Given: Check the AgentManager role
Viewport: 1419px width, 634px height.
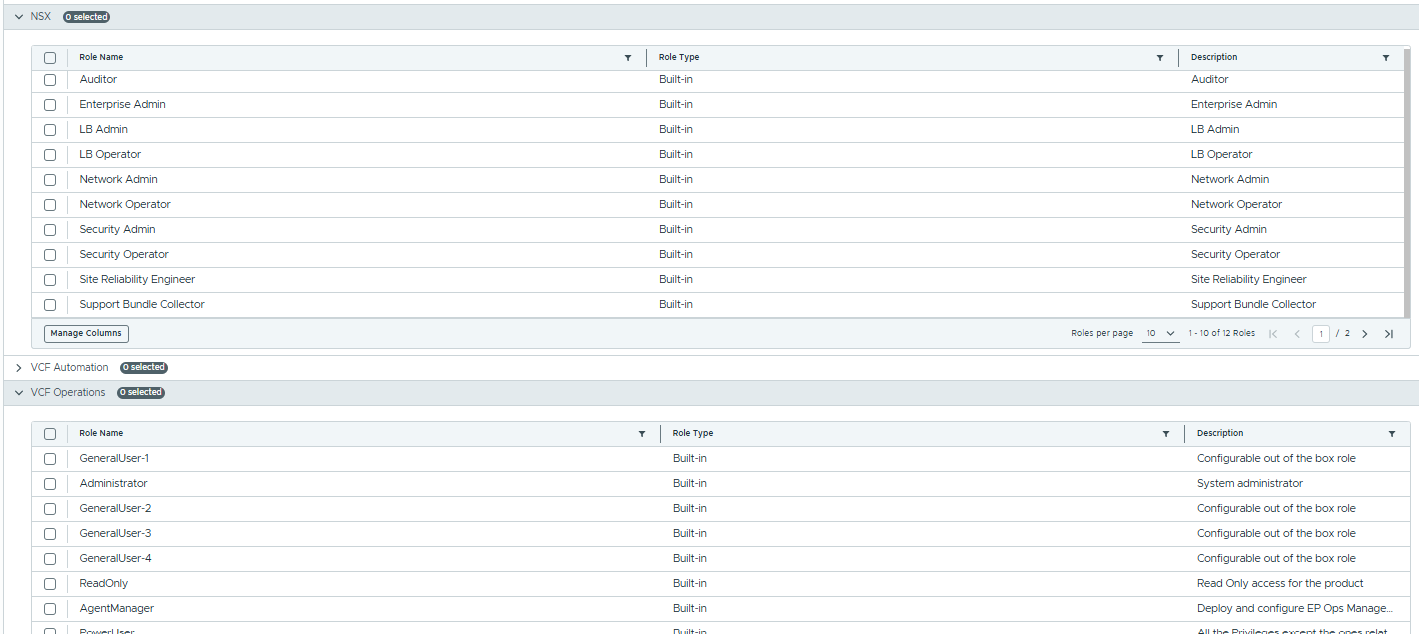Looking at the screenshot, I should coord(50,609).
